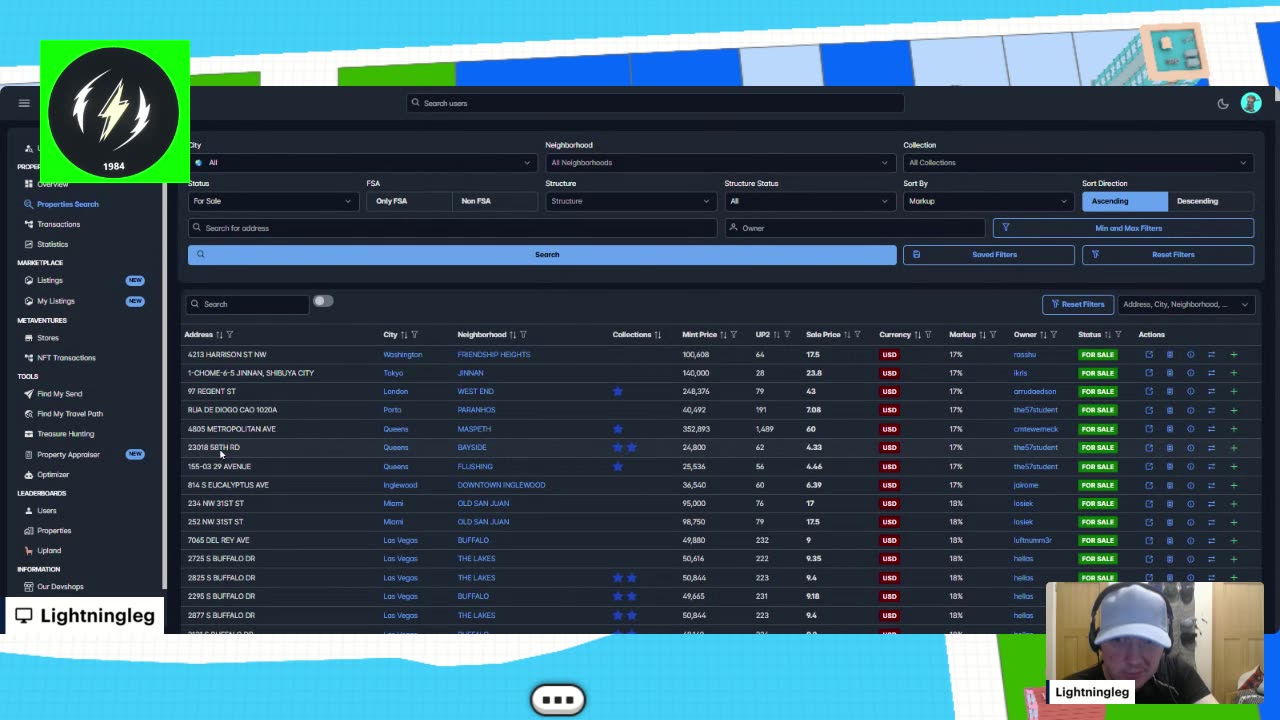Open Structure Status All dropdown
This screenshot has width=1280, height=720.
(809, 201)
